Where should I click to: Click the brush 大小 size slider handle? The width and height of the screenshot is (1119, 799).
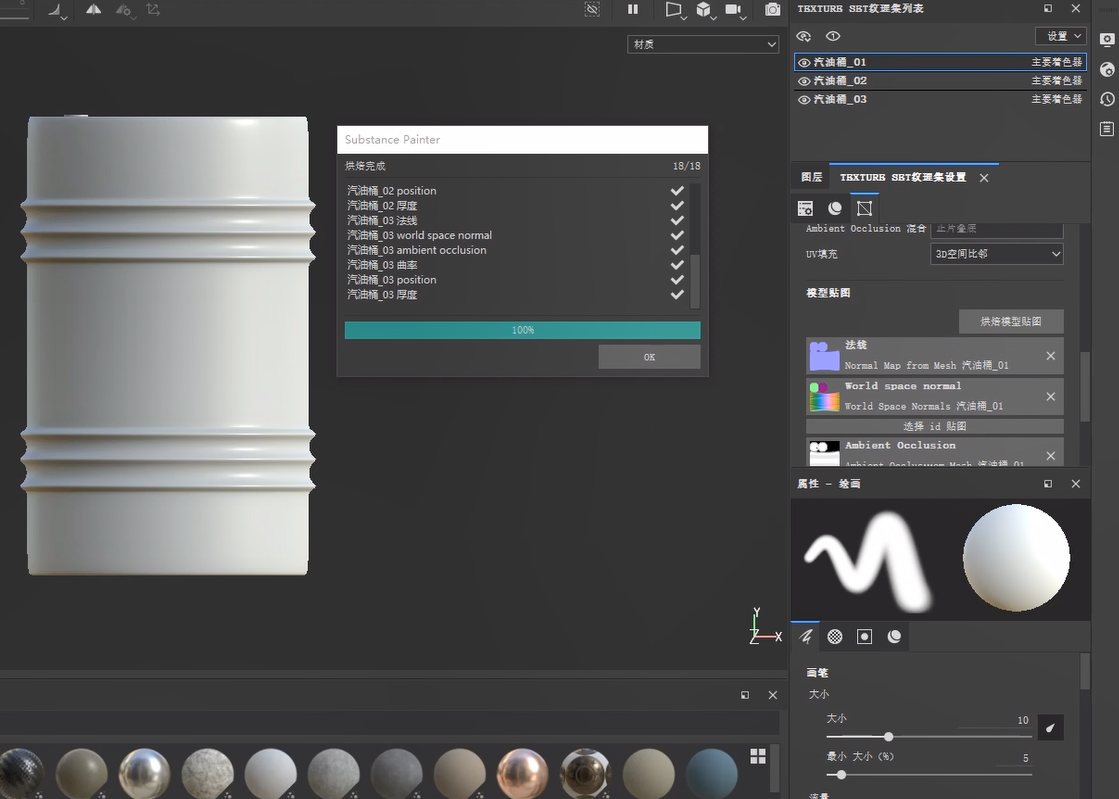[888, 737]
